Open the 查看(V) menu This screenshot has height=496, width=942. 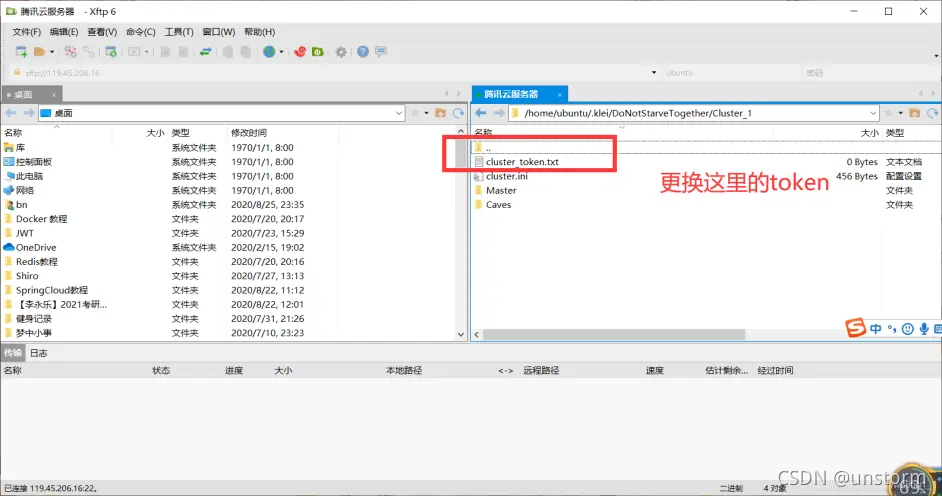point(102,32)
